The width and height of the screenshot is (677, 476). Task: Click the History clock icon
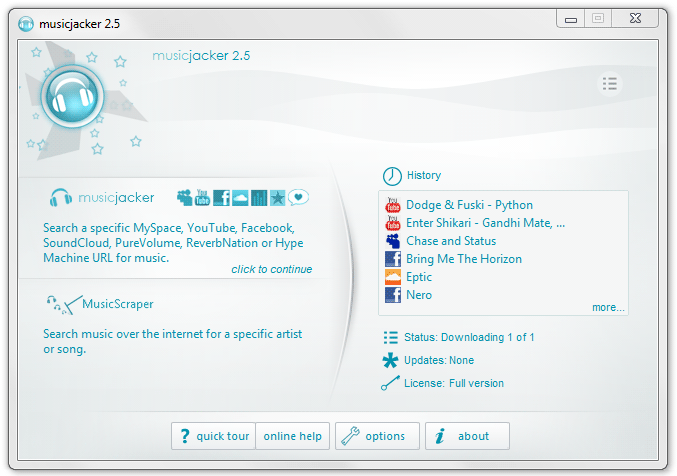pyautogui.click(x=392, y=176)
